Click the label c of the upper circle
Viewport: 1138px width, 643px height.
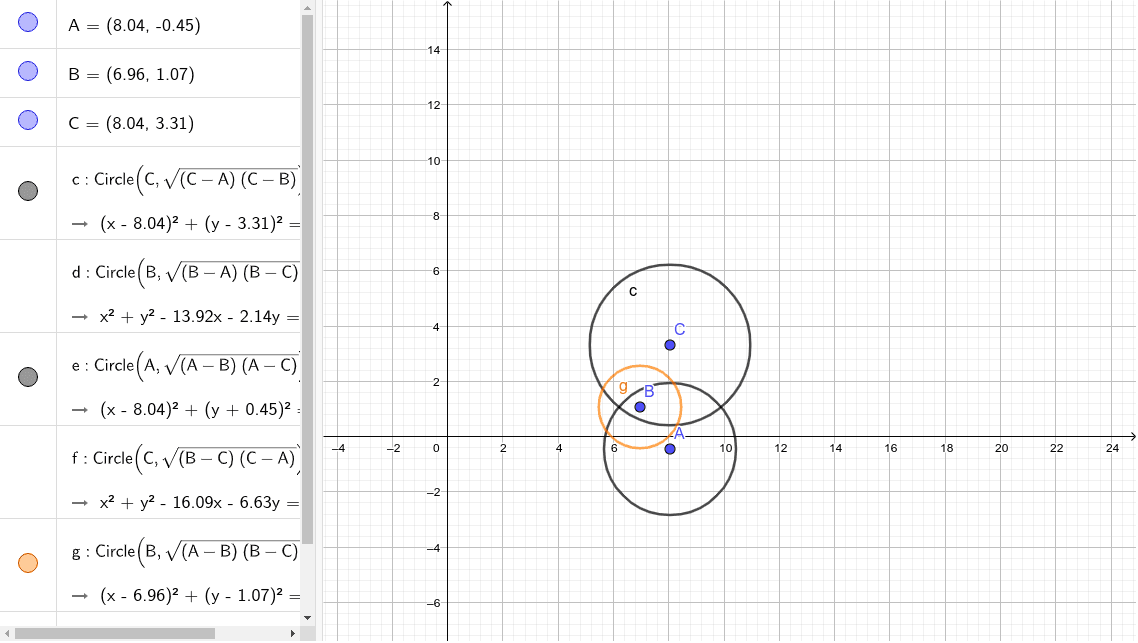click(632, 291)
